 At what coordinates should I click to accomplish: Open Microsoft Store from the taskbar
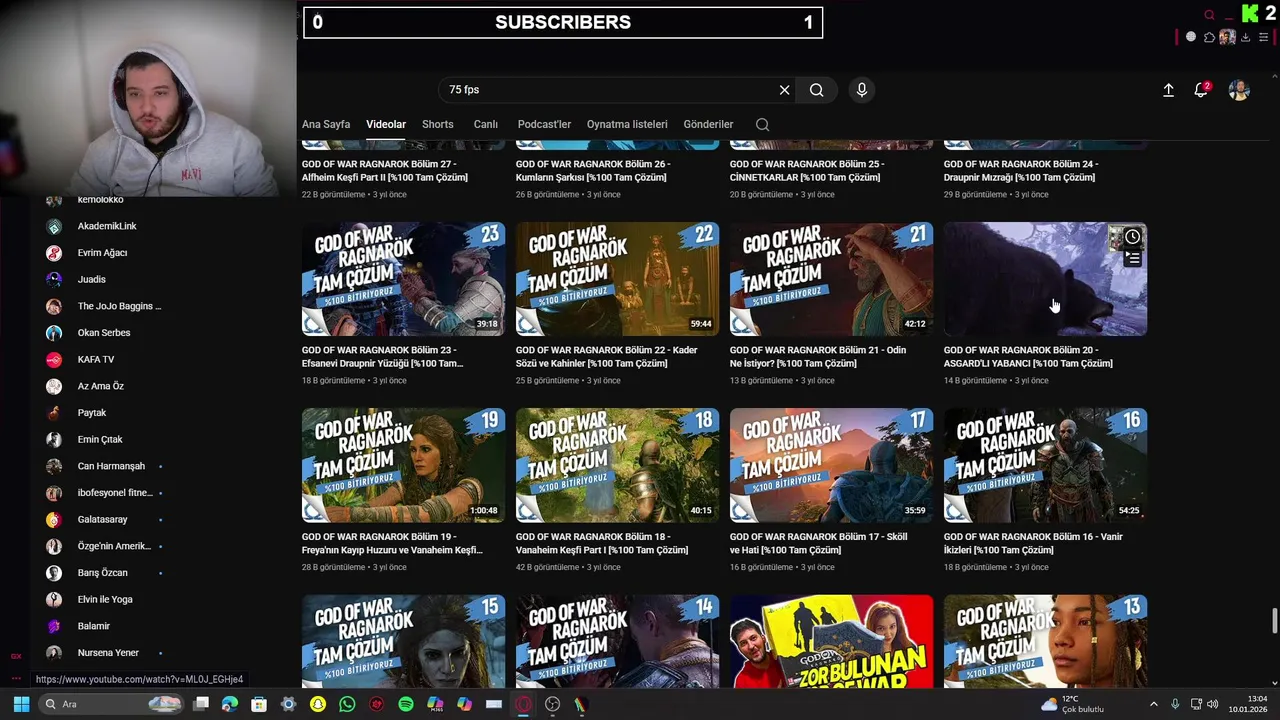pyautogui.click(x=259, y=704)
